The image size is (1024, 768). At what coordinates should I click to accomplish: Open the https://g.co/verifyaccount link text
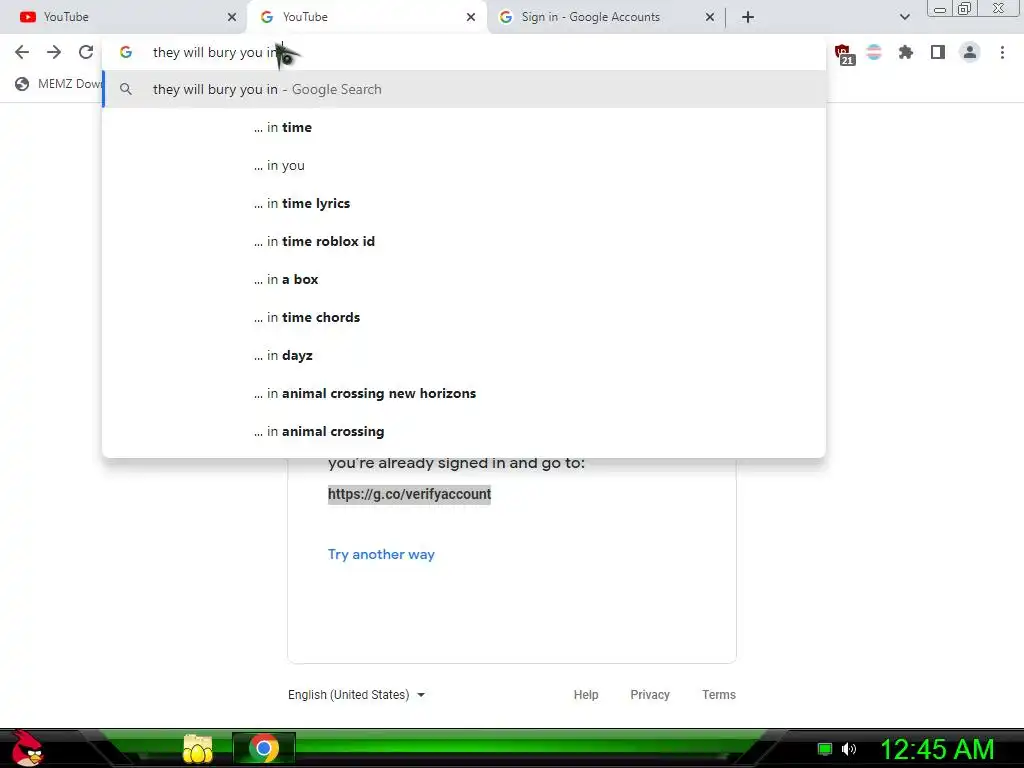coord(409,494)
